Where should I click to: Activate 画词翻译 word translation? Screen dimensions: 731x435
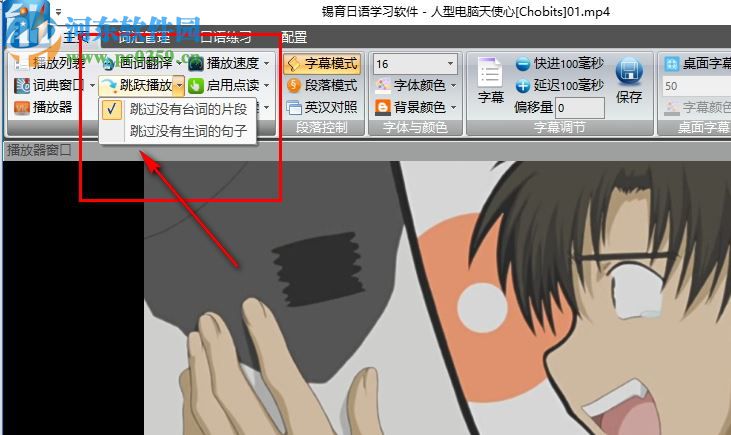pyautogui.click(x=138, y=63)
